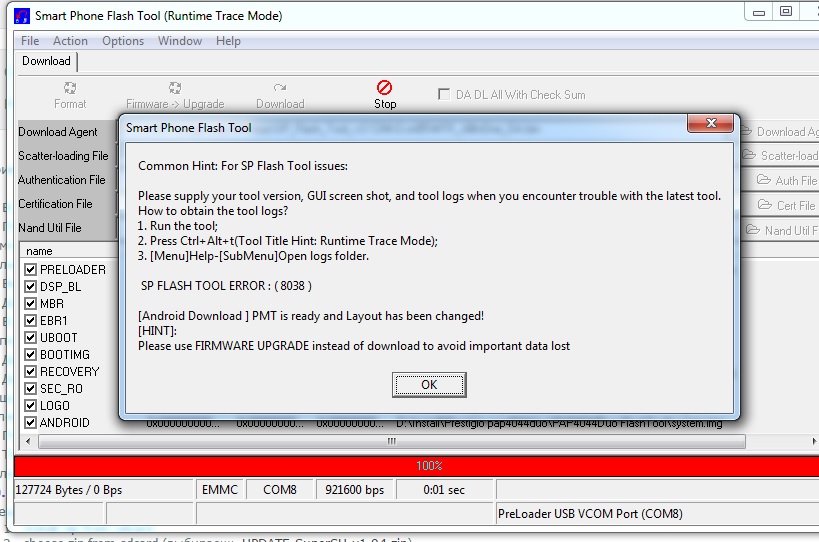Select the Download tab
This screenshot has height=542, width=819.
point(47,61)
